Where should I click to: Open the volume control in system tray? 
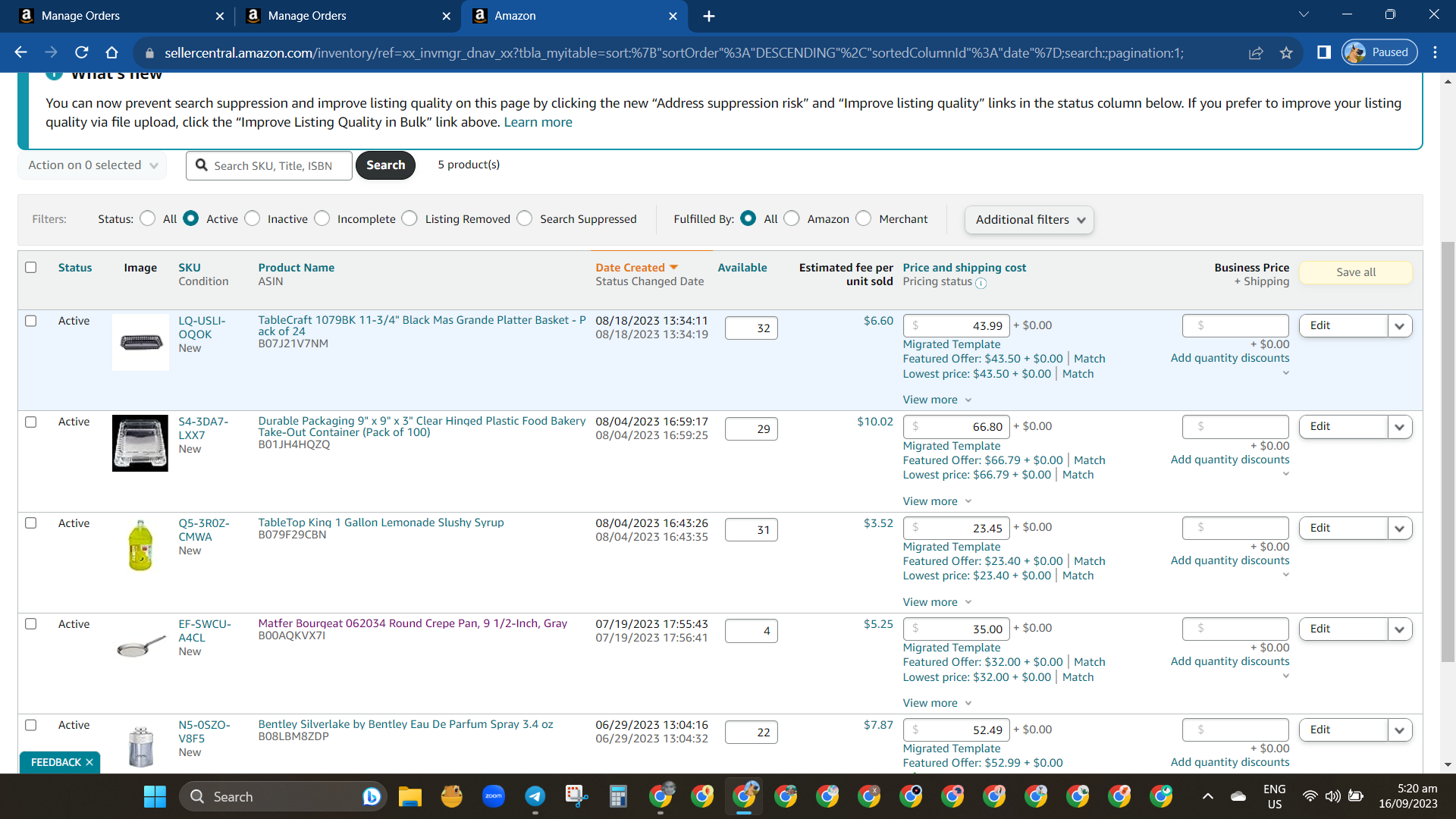(1332, 796)
